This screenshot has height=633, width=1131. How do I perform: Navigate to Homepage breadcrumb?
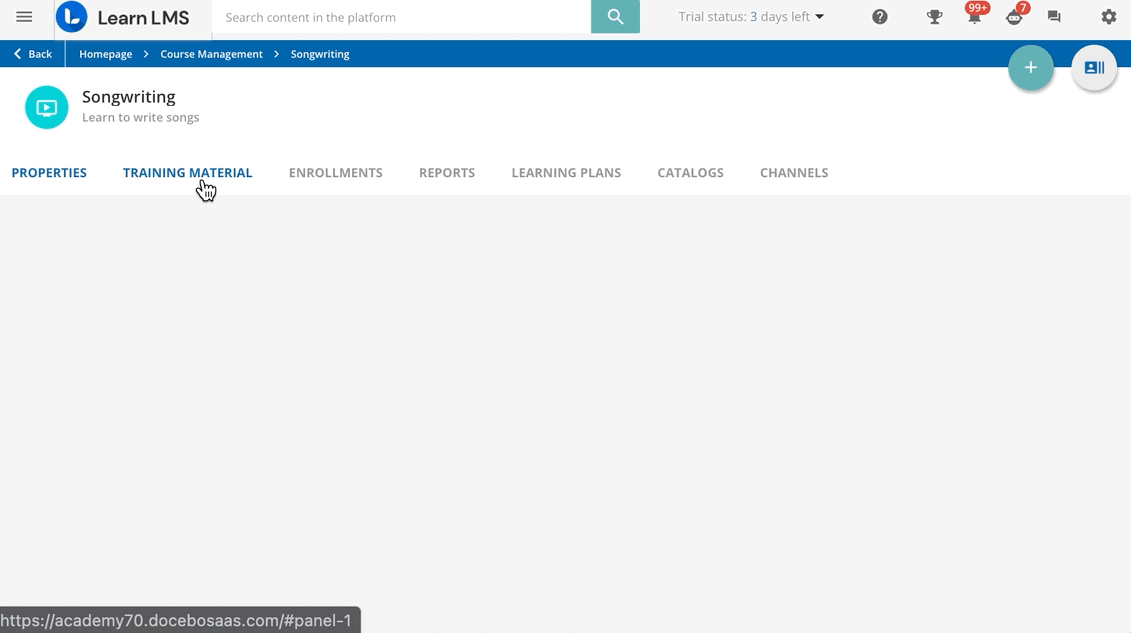[x=105, y=54]
